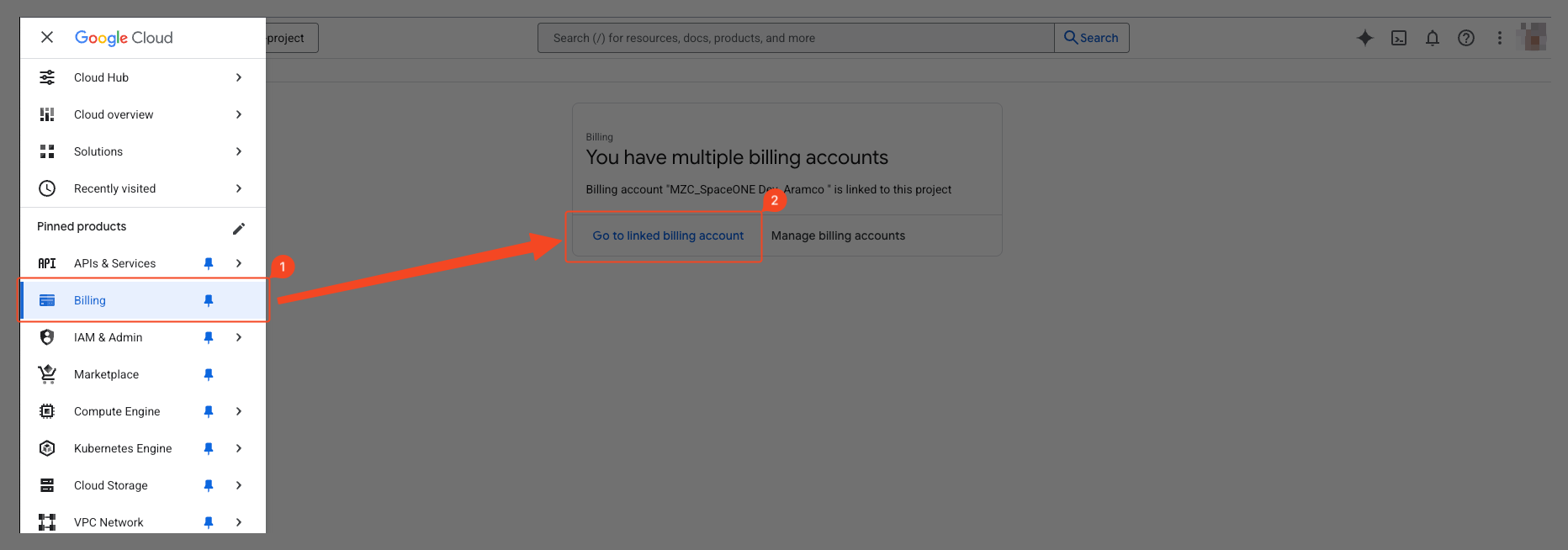The image size is (1568, 550).
Task: Click Go to linked billing account
Action: click(668, 235)
